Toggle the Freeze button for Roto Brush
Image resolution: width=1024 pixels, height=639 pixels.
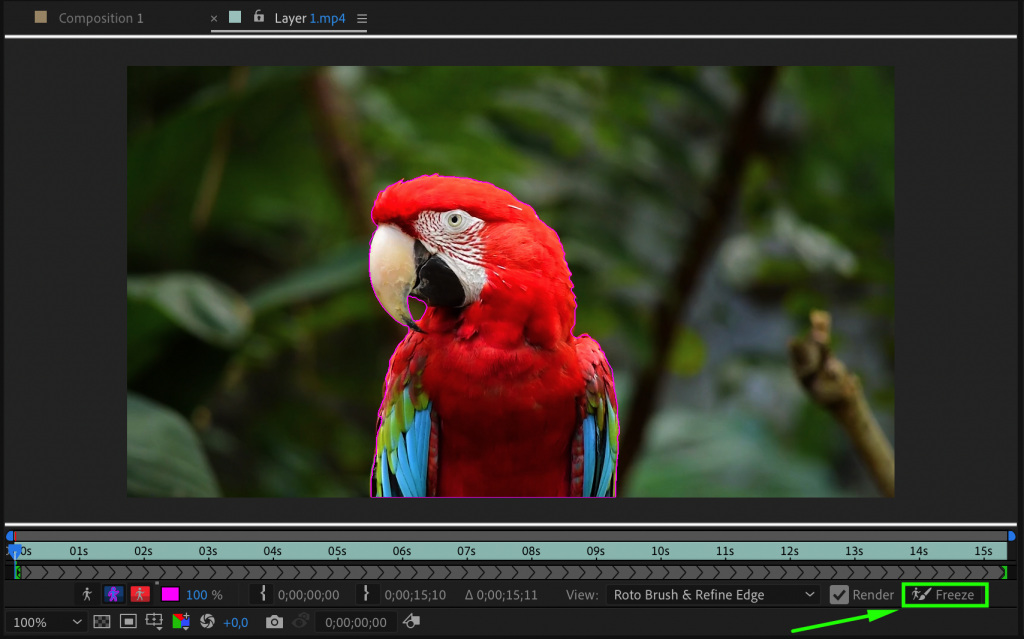[944, 594]
